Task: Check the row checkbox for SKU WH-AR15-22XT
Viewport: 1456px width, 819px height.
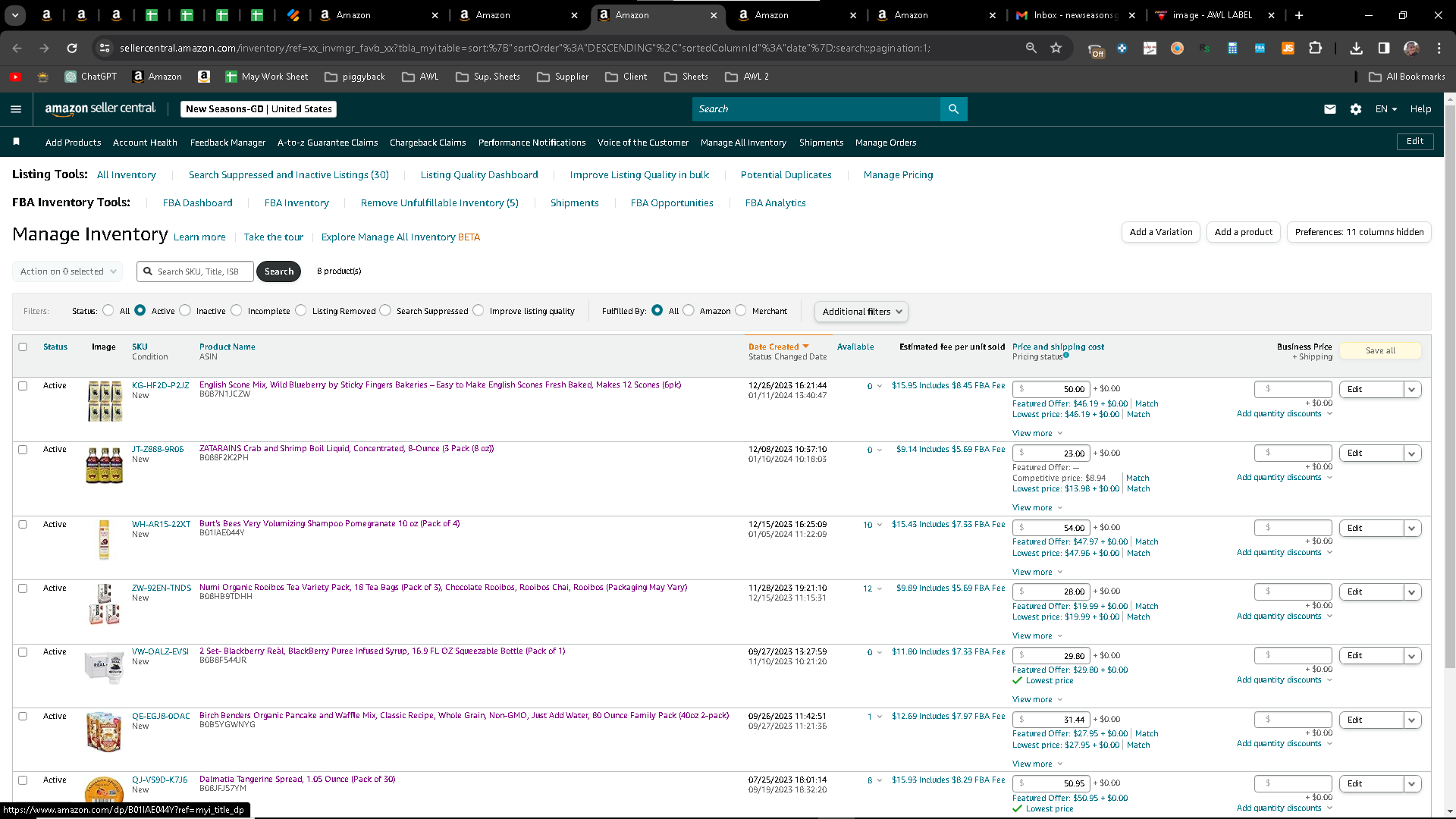Action: tap(23, 525)
